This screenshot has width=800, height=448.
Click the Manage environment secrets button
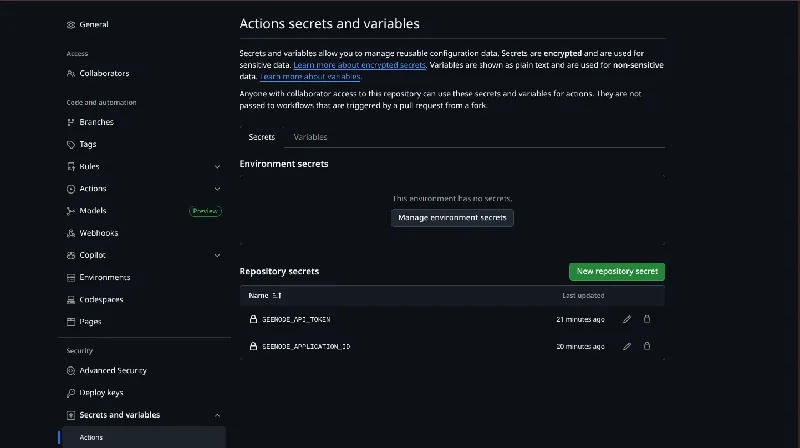(x=452, y=217)
